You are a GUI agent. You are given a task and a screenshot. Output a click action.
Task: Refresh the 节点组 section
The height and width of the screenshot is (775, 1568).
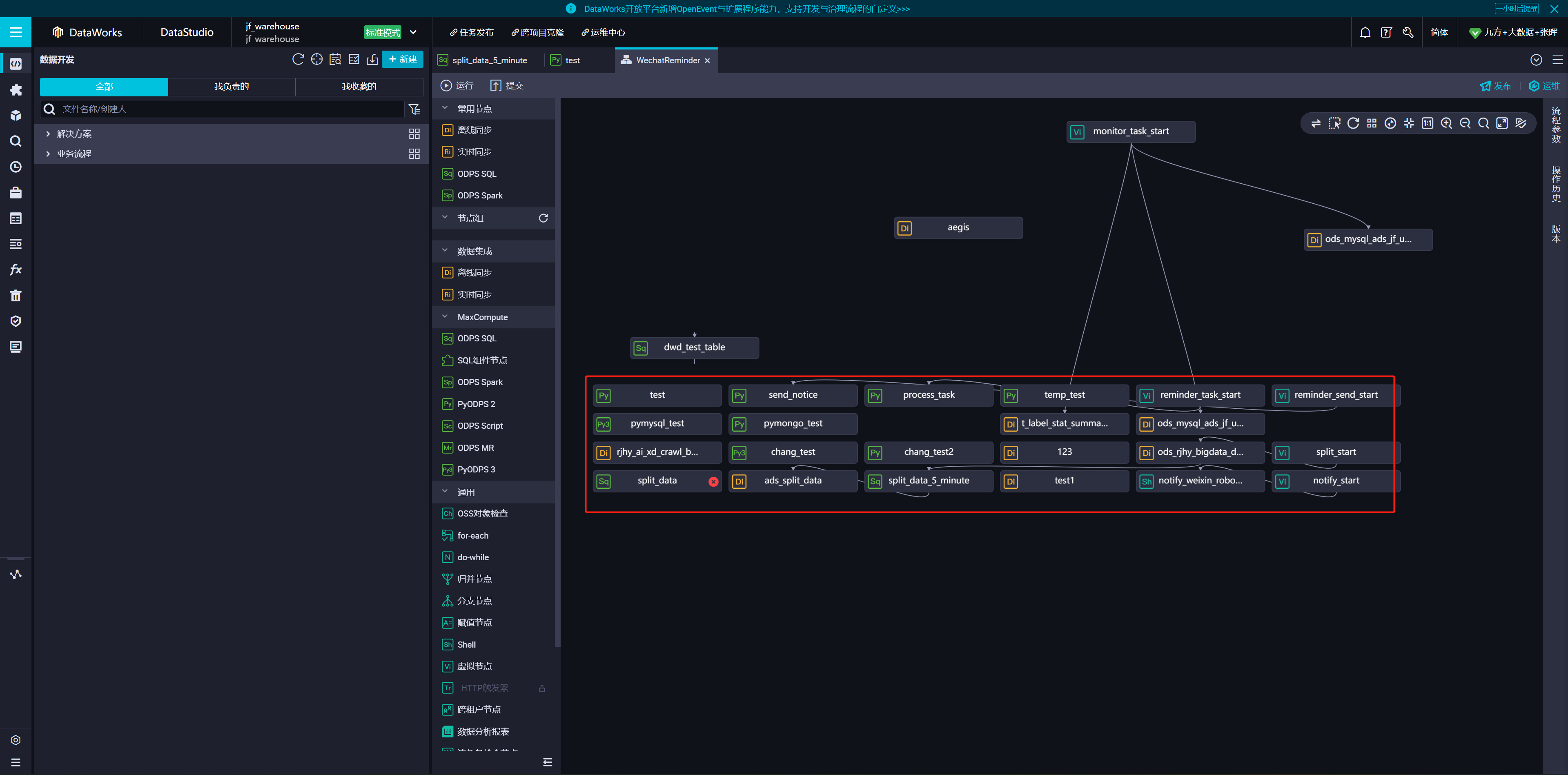tap(543, 218)
